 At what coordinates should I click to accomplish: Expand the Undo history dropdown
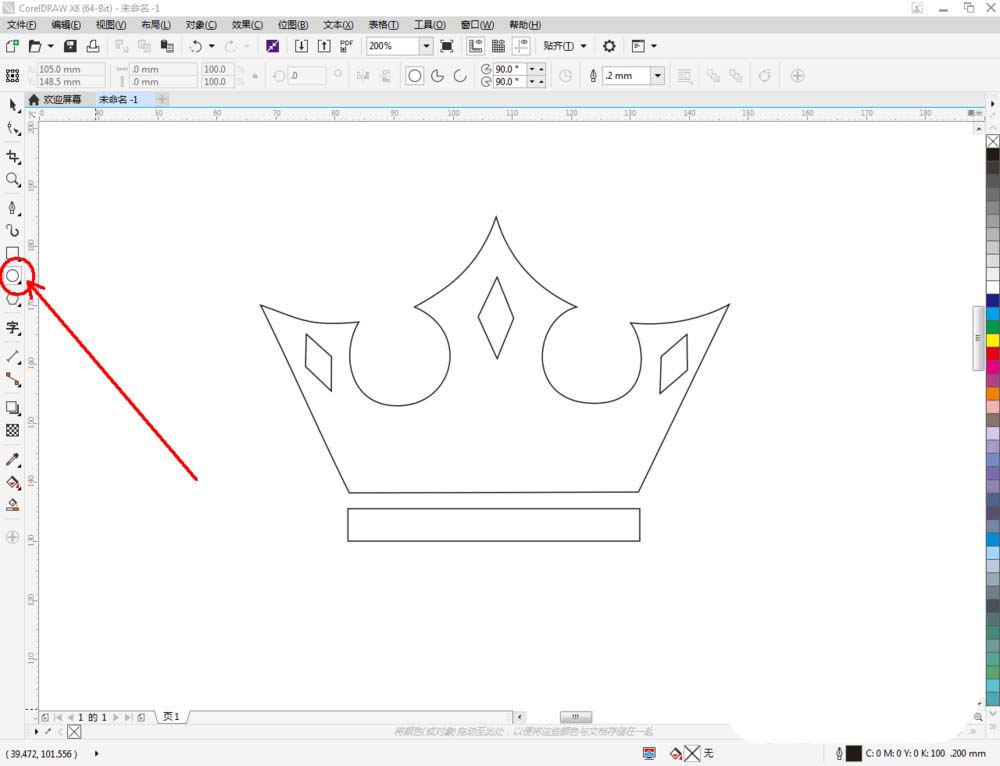(211, 46)
